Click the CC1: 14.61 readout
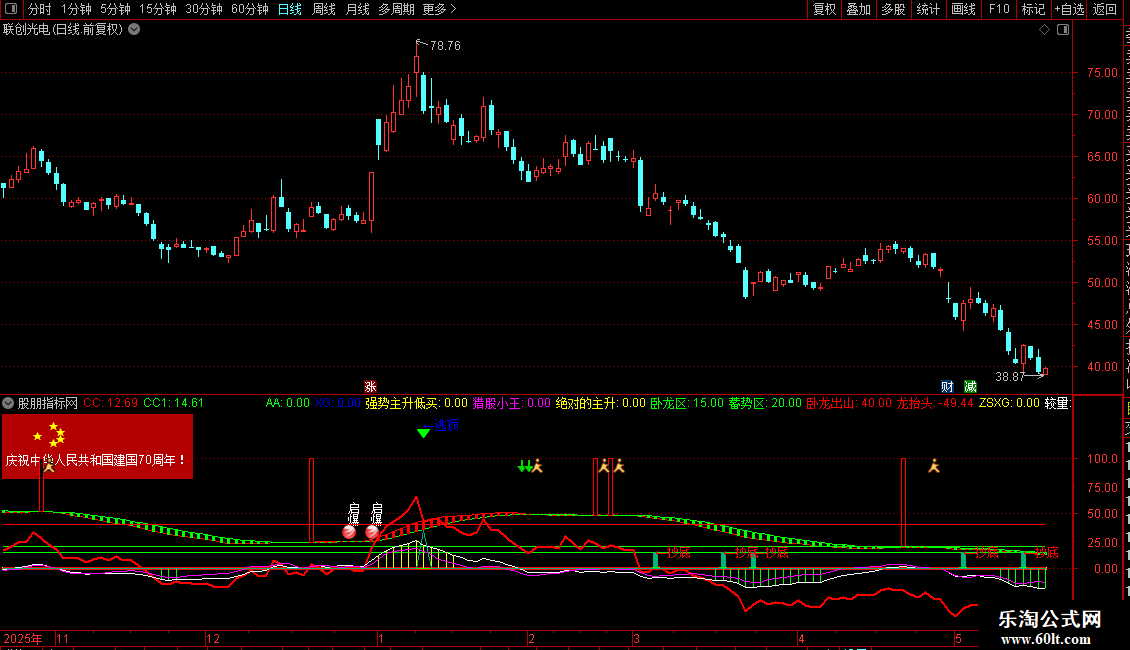This screenshot has width=1130, height=650. point(174,404)
